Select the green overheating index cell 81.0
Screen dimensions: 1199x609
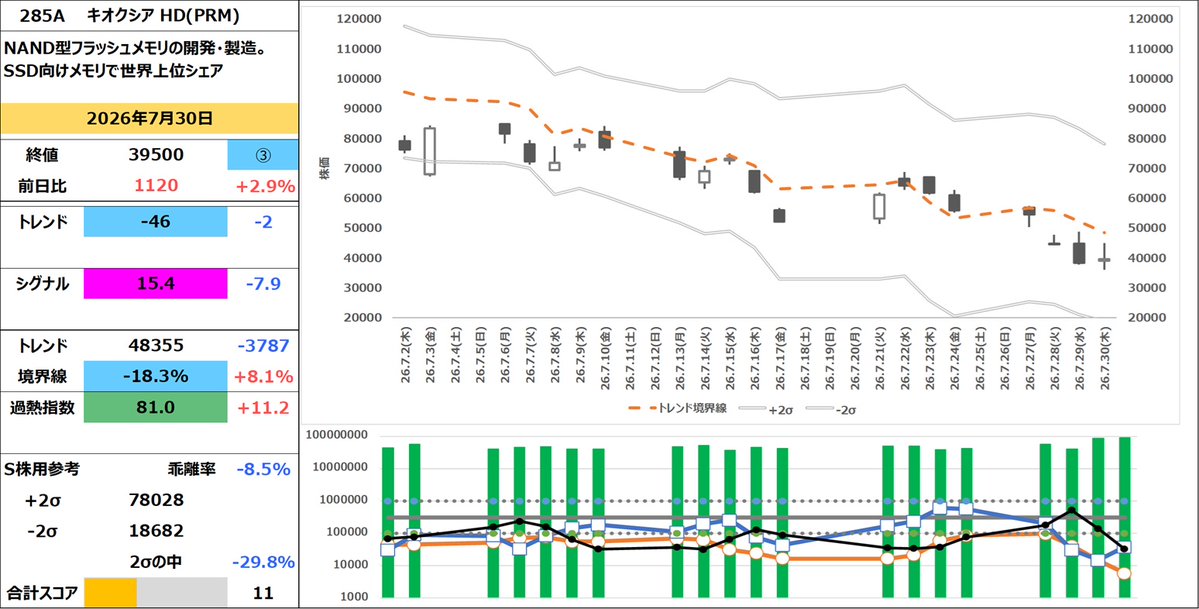point(155,408)
